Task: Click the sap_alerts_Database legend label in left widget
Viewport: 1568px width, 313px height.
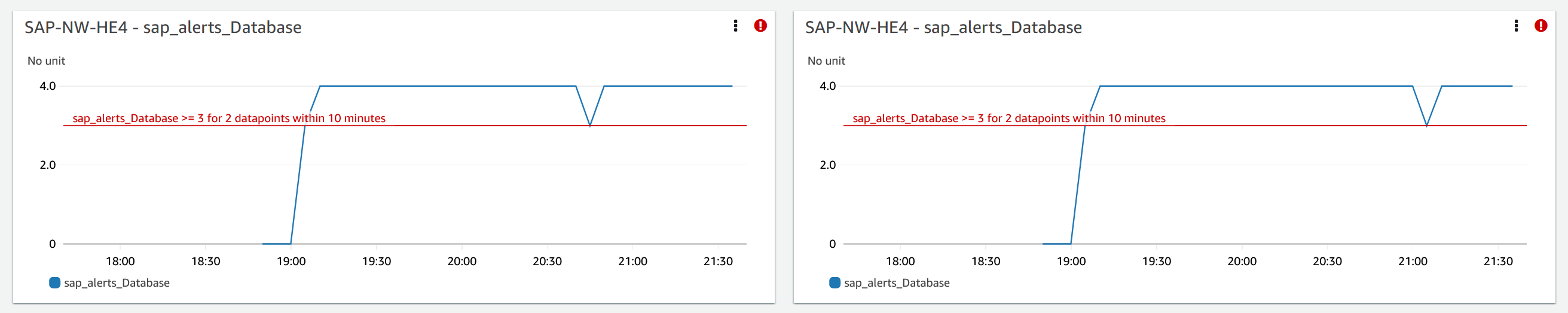Action: 116,283
